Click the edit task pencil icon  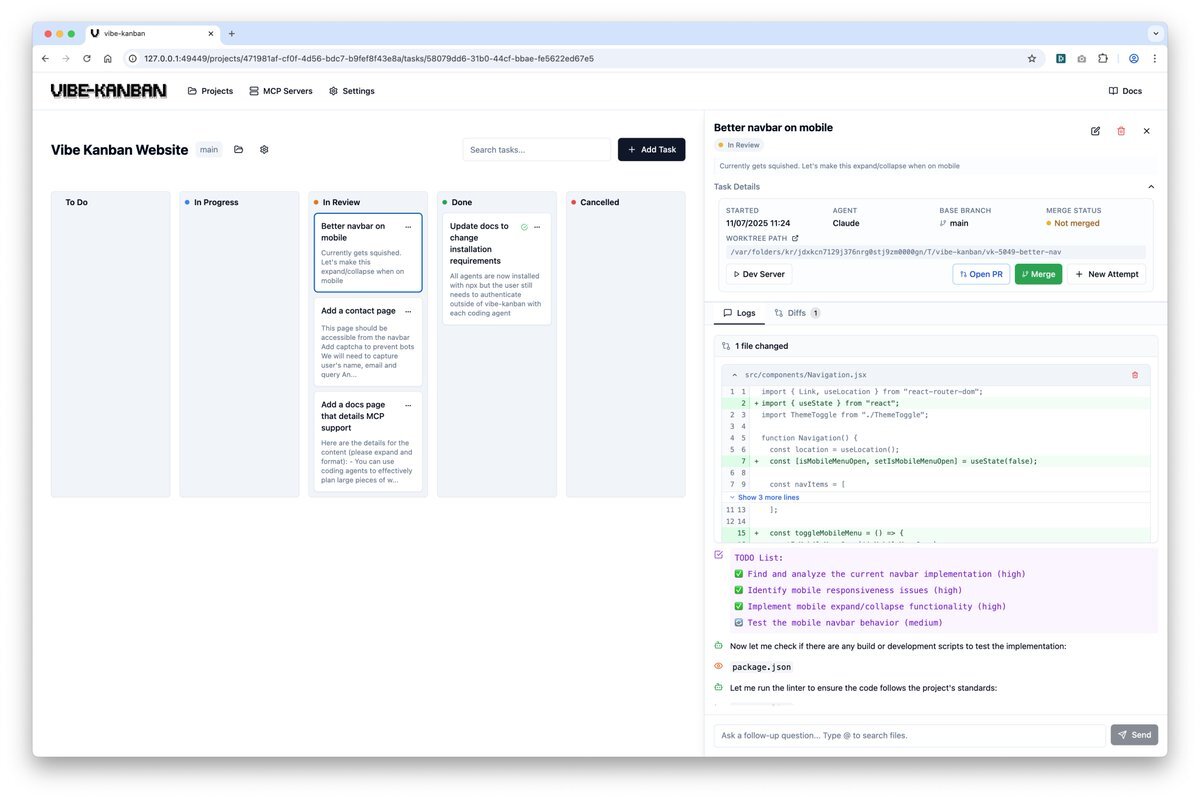(x=1095, y=131)
